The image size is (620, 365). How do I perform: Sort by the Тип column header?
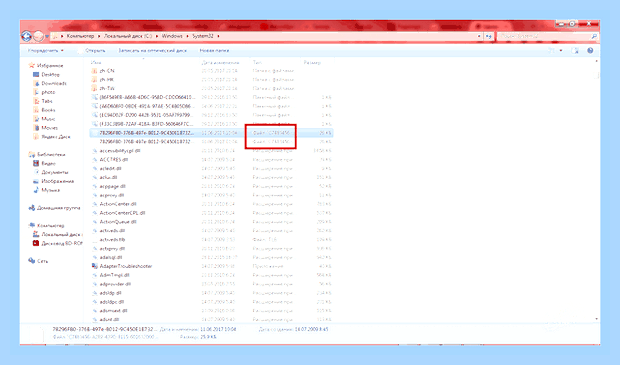(257, 62)
